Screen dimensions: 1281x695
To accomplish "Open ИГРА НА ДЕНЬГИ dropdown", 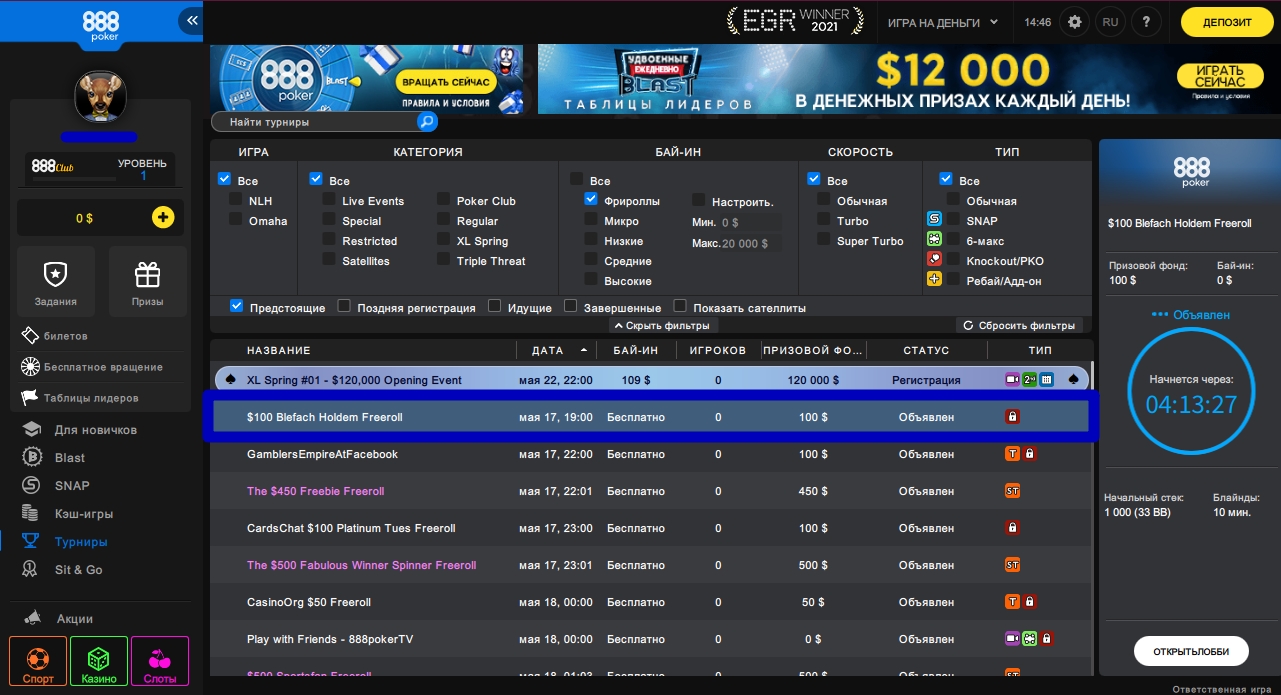I will (943, 22).
